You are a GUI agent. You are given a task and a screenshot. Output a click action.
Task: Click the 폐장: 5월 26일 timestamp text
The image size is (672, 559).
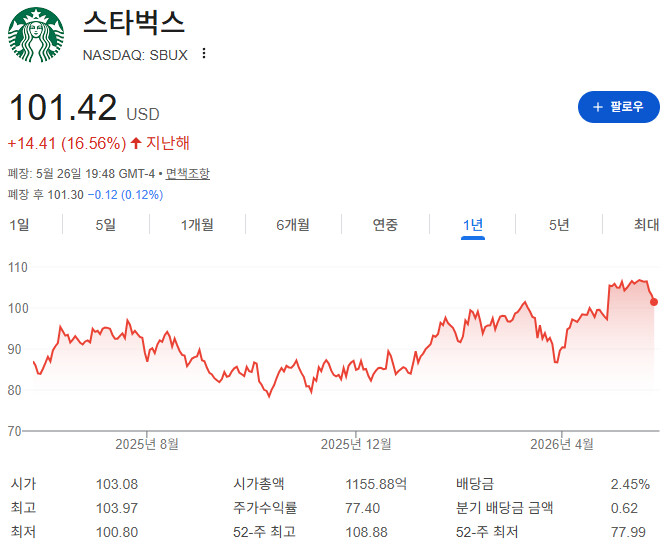click(x=81, y=174)
